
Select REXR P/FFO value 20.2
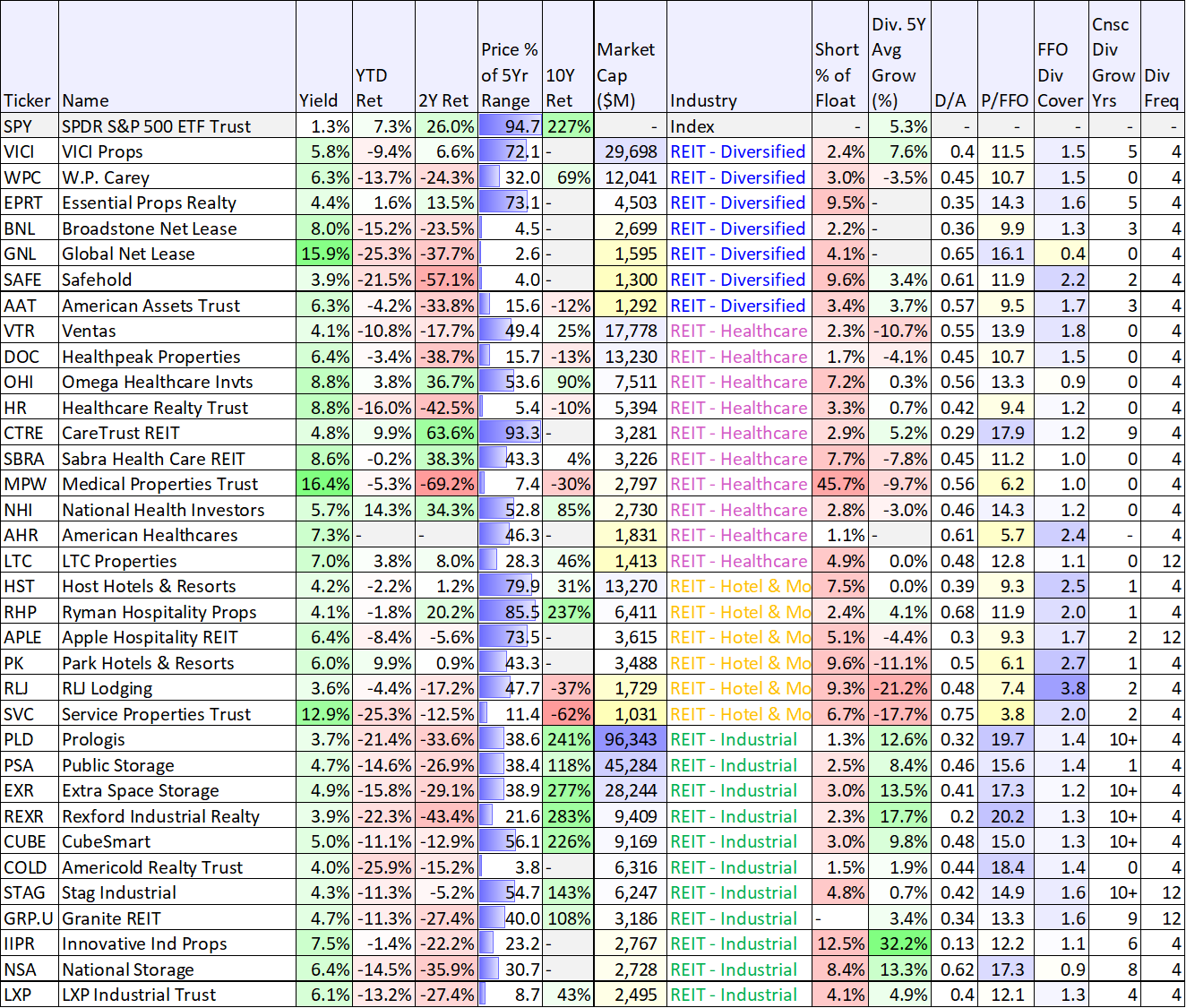1006,816
